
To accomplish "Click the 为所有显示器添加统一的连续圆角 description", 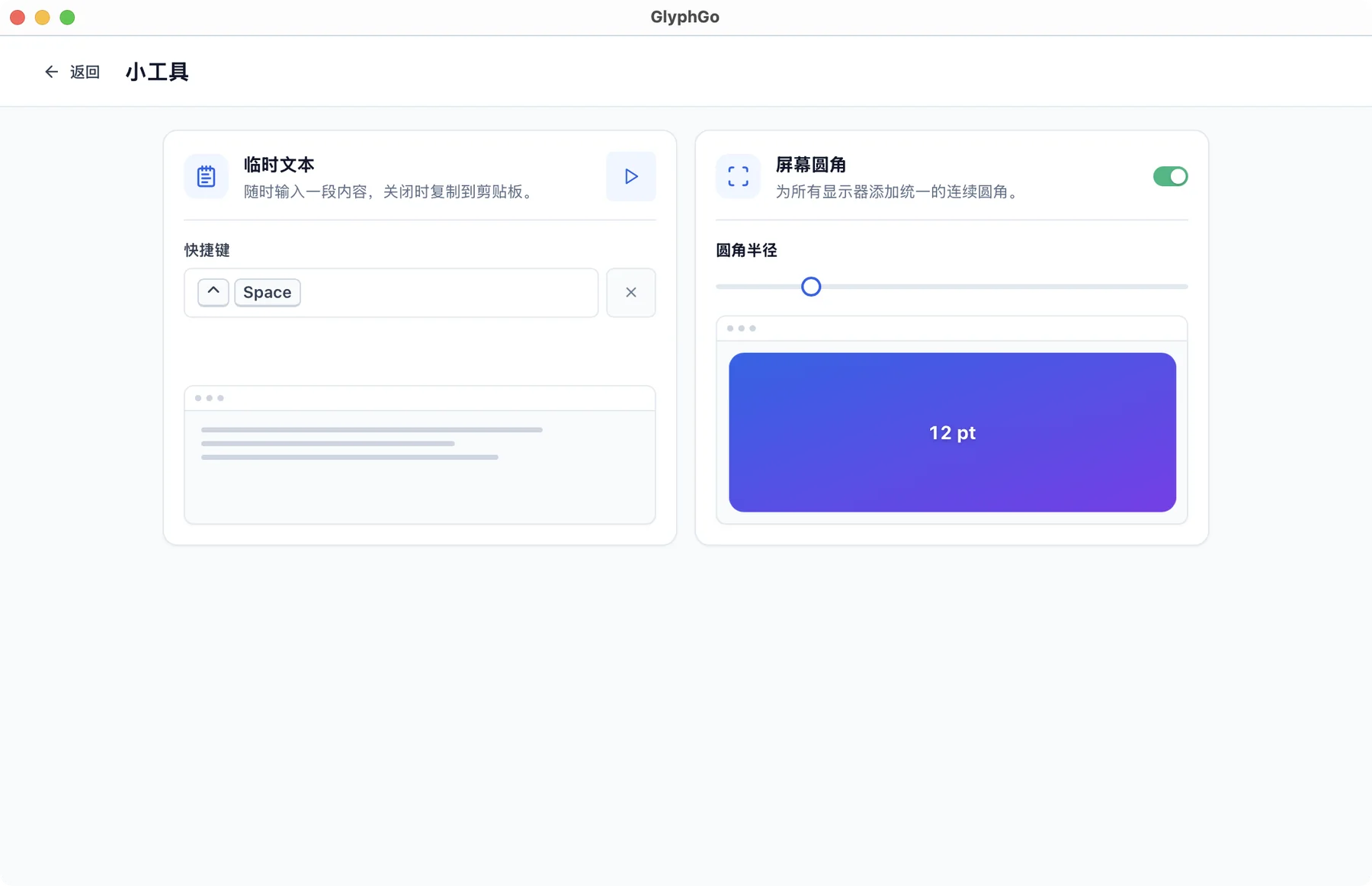I will point(899,191).
